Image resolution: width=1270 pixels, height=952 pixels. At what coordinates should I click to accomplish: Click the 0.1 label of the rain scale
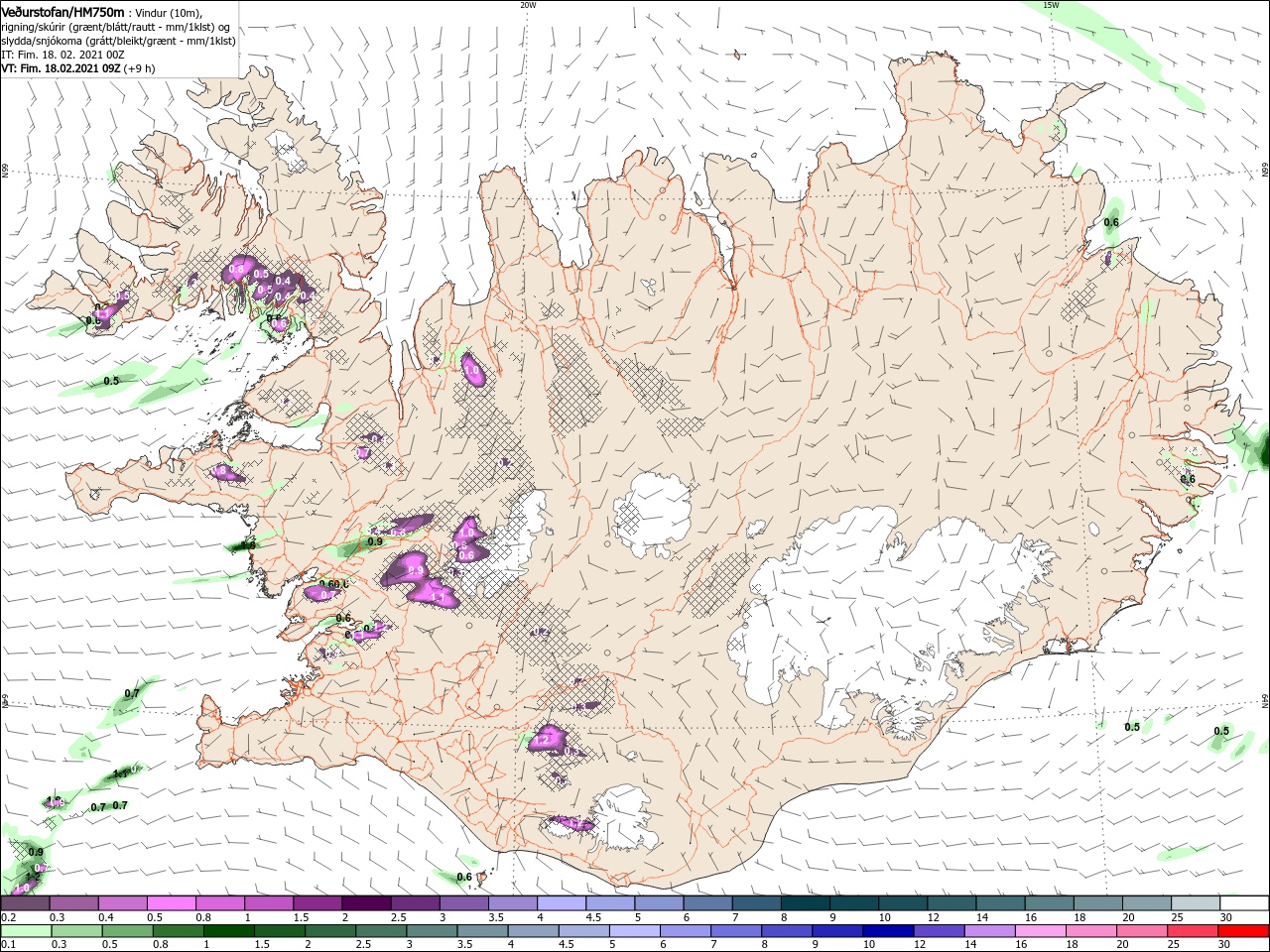8,945
